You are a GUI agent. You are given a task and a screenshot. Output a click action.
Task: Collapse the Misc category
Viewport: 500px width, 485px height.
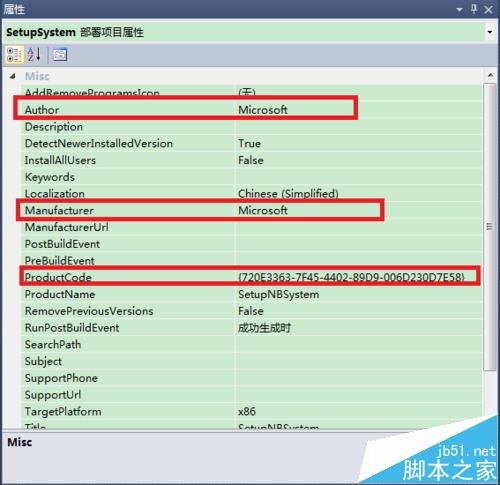[x=13, y=76]
